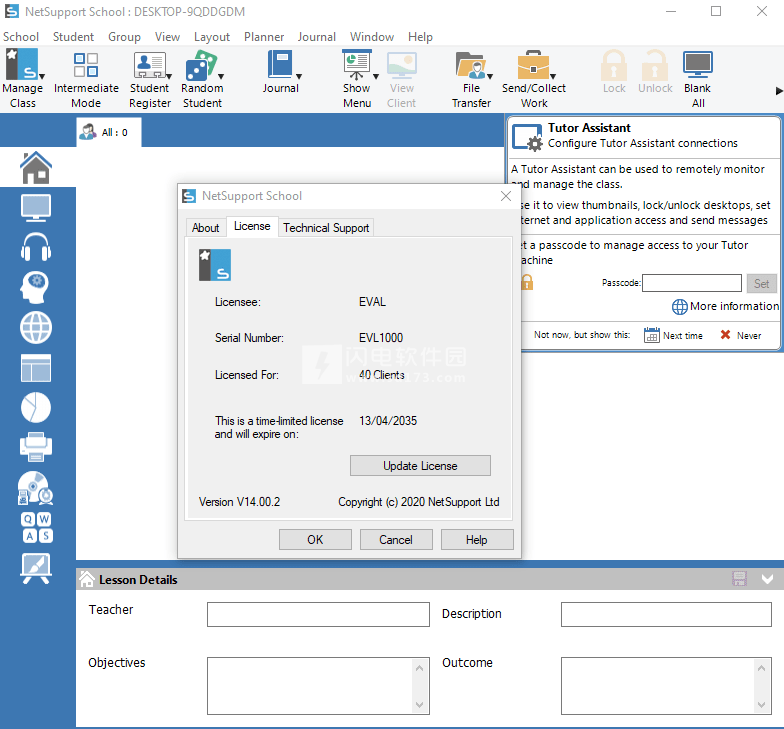Click the Passcode input field
This screenshot has height=729, width=784.
(x=692, y=283)
